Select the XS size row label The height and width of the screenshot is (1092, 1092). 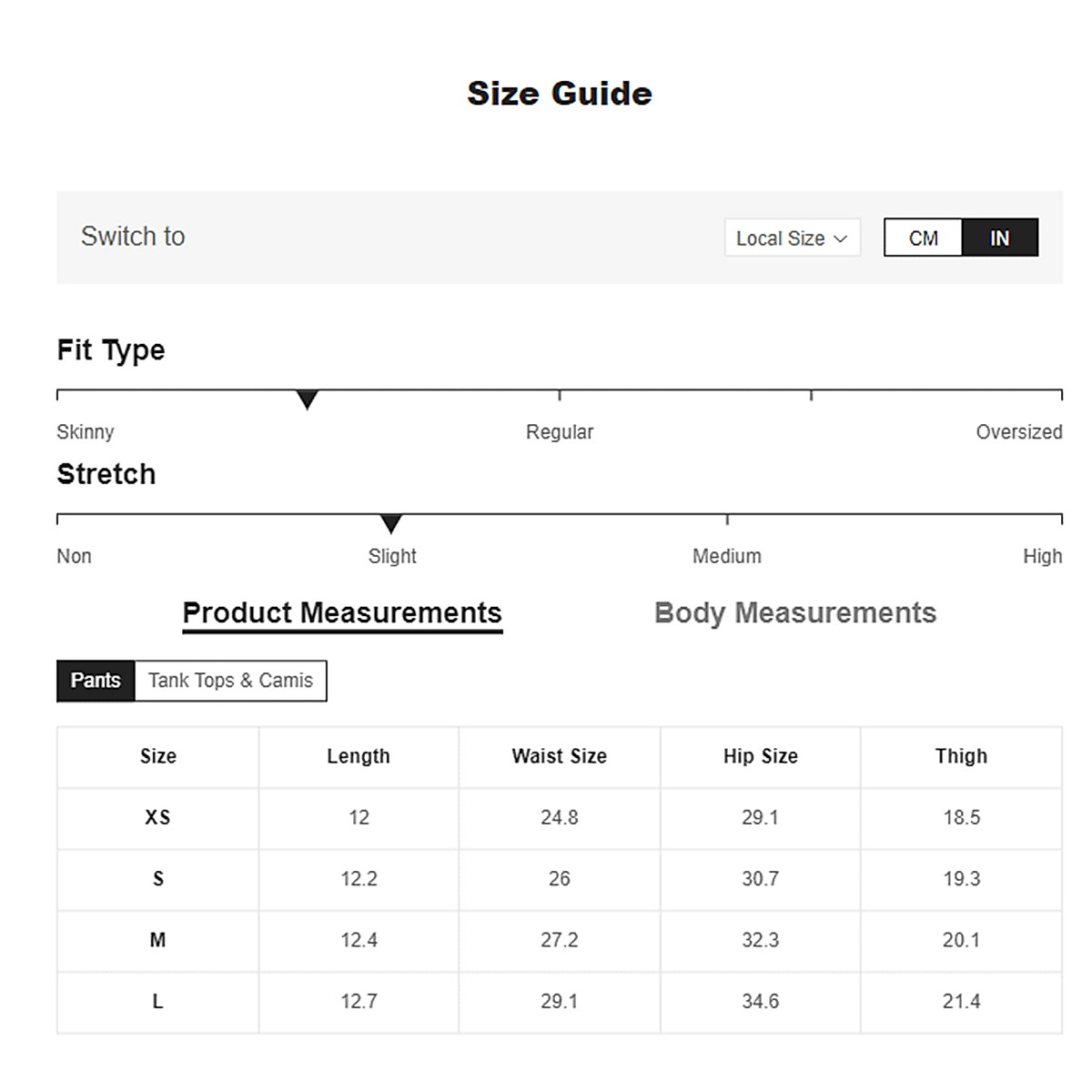click(x=158, y=817)
